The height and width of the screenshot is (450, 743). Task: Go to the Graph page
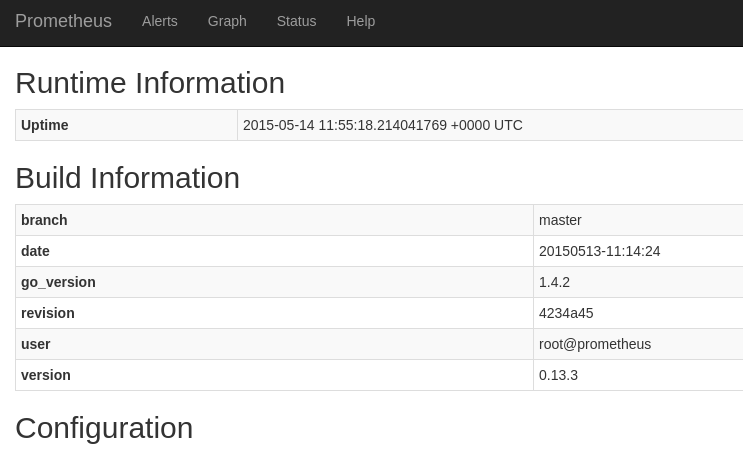(227, 21)
